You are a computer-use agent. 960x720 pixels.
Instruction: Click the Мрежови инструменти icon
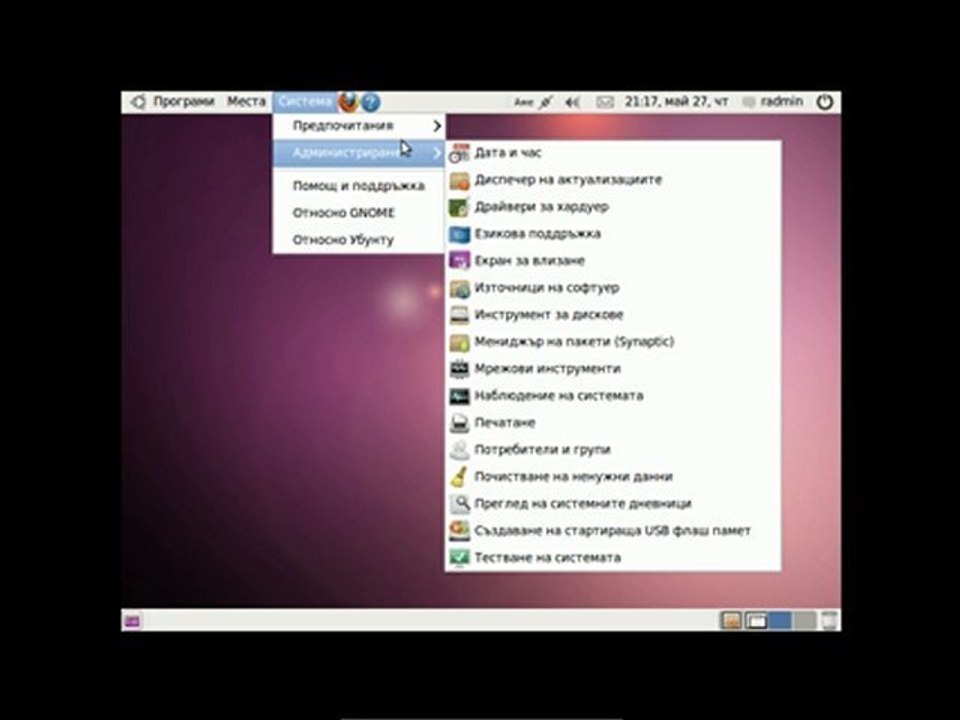tap(459, 369)
